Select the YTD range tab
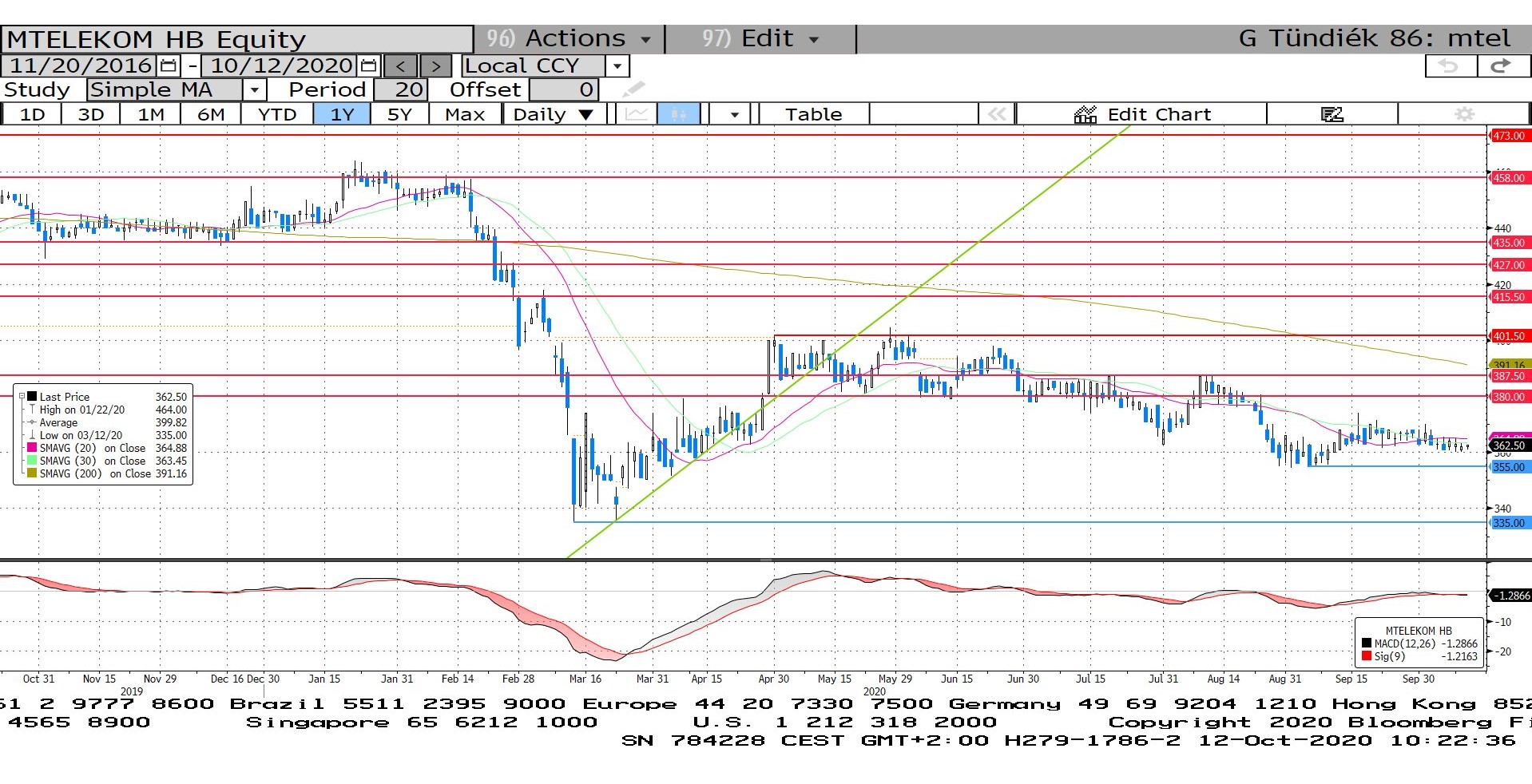Viewport: 1532px width, 784px height. pyautogui.click(x=277, y=114)
